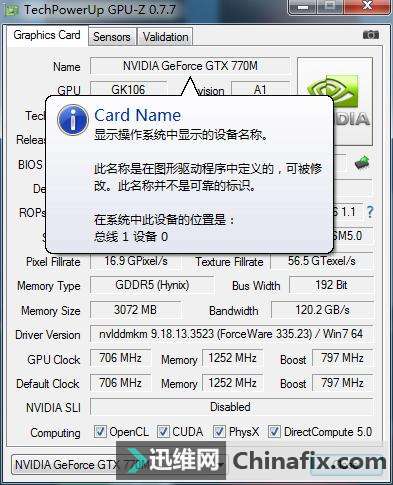Toggle the OpenCL checkbox
The image size is (393, 485).
point(100,432)
